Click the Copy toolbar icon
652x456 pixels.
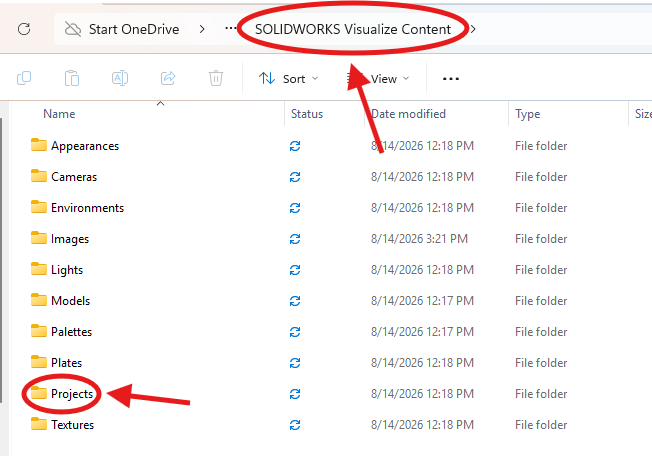point(24,78)
